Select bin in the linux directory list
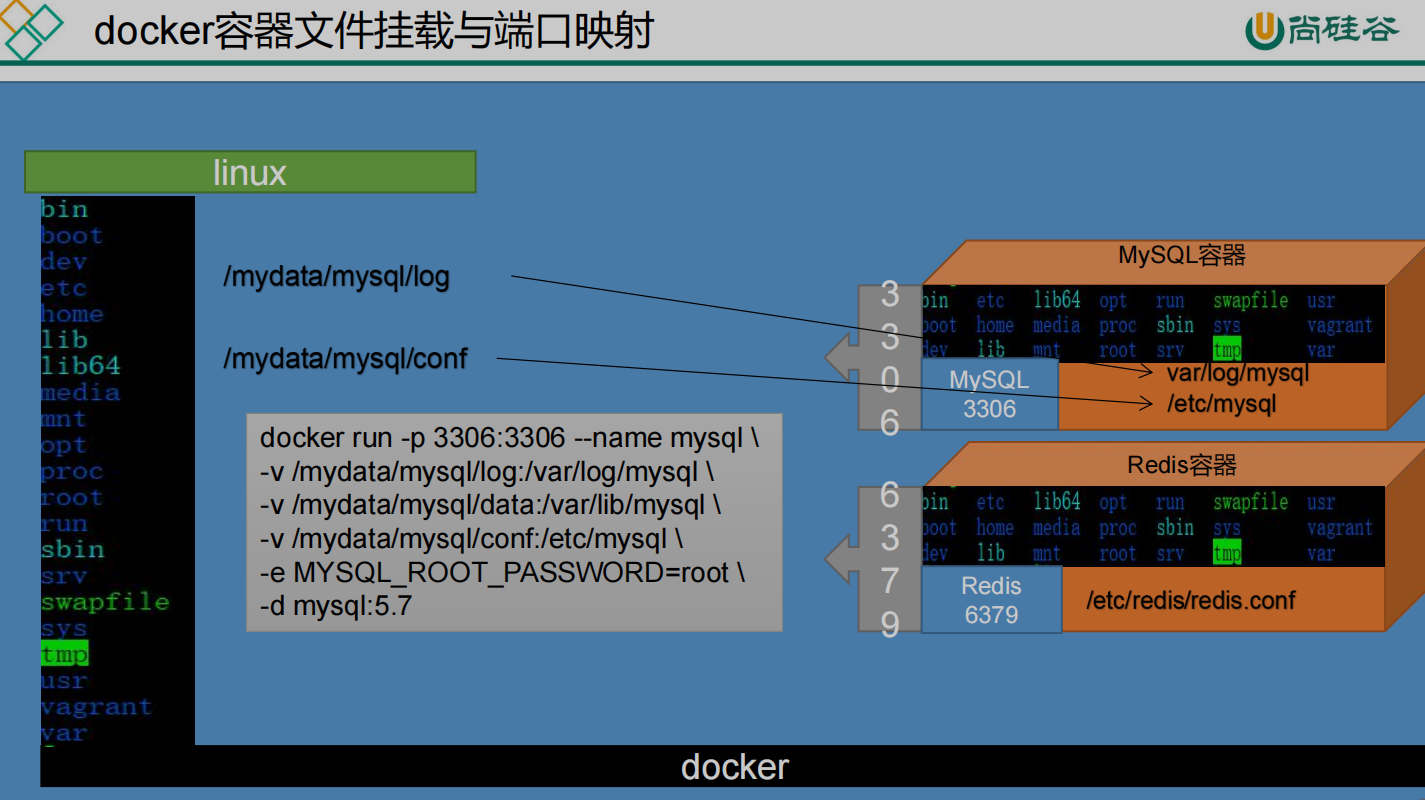This screenshot has height=800, width=1425. [x=64, y=209]
